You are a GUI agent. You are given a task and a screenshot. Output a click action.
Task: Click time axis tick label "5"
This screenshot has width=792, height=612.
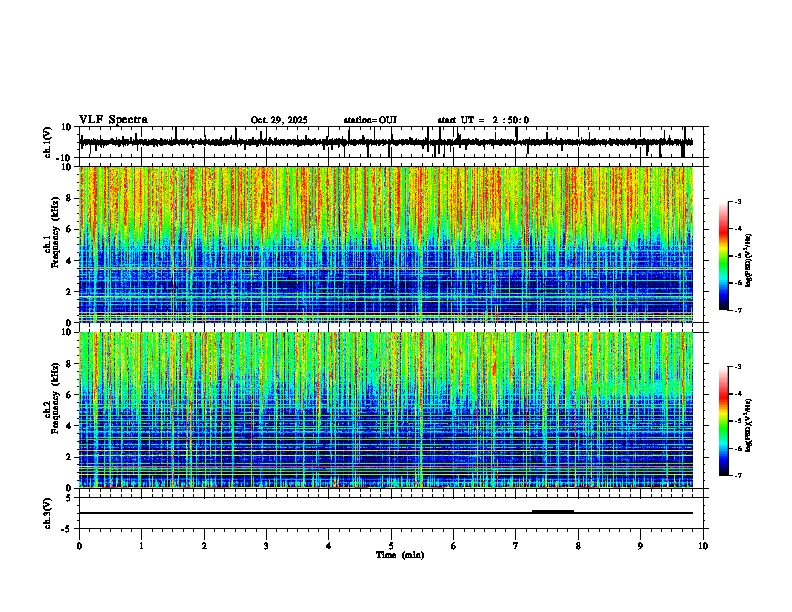tap(391, 546)
